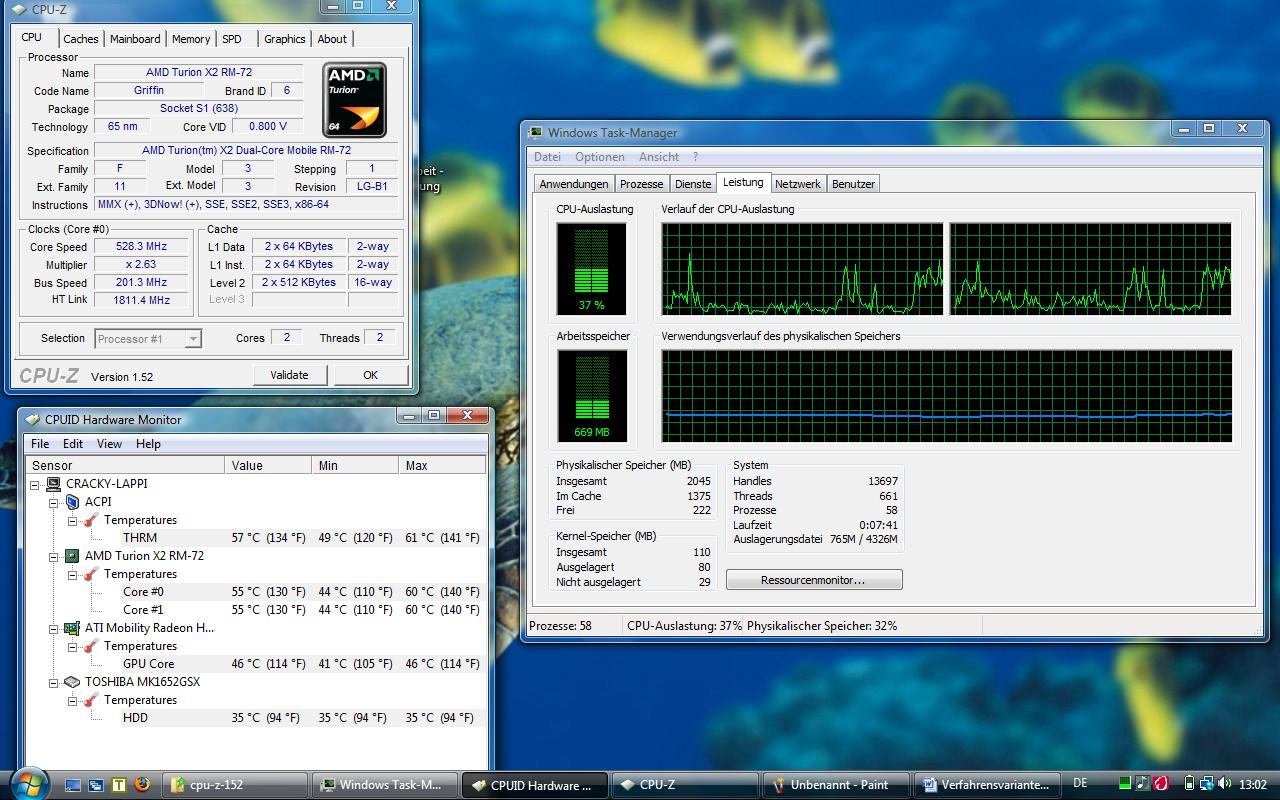Click the thermometer icon under AMD Turion
The height and width of the screenshot is (800, 1280).
[91, 574]
